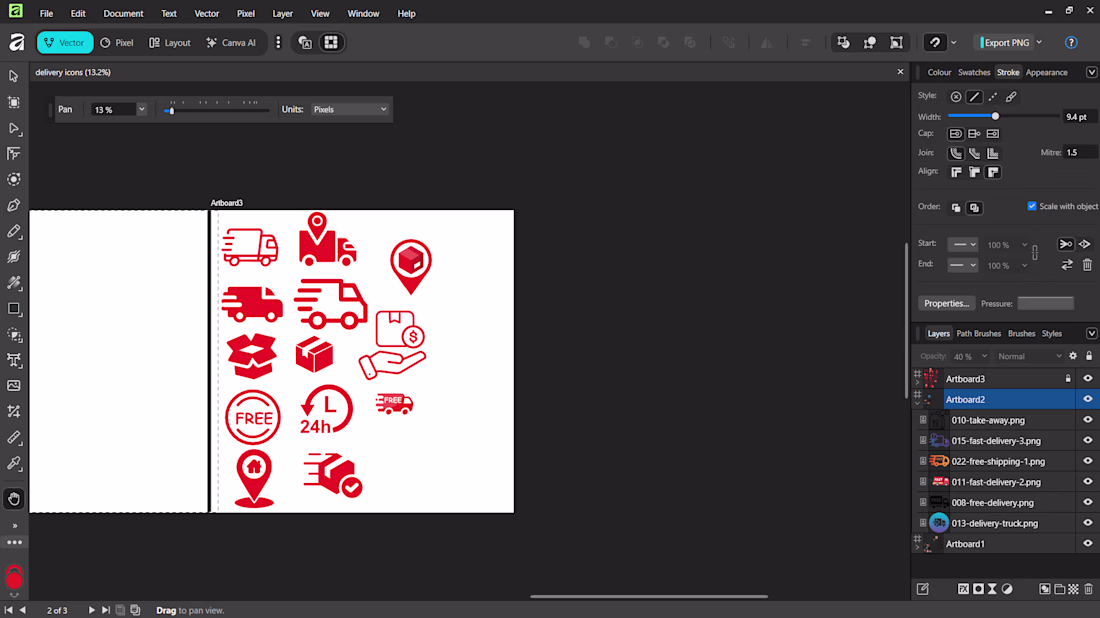Hide the 008-free-delivery.png layer
Viewport: 1100px width, 618px height.
coord(1087,502)
